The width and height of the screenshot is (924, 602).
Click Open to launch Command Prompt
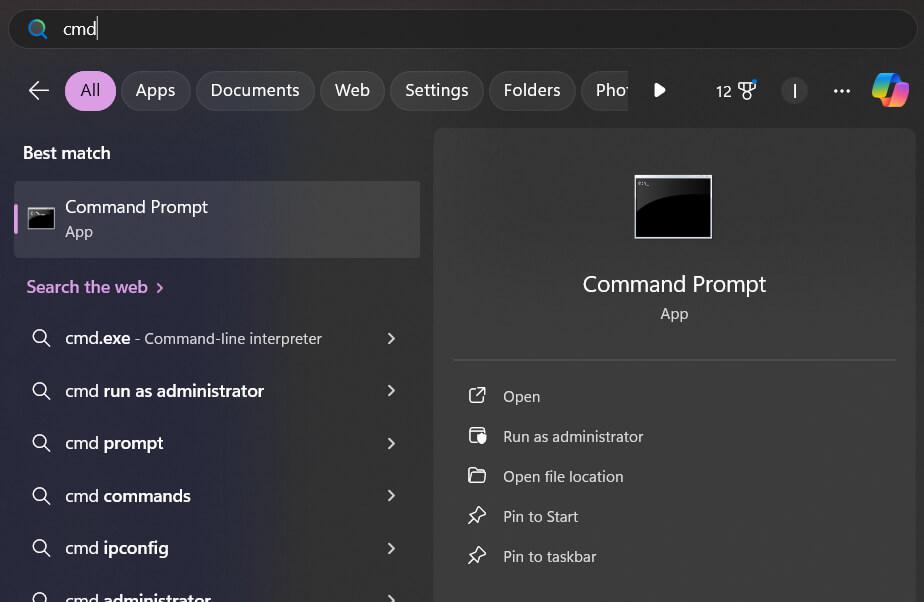(x=522, y=396)
